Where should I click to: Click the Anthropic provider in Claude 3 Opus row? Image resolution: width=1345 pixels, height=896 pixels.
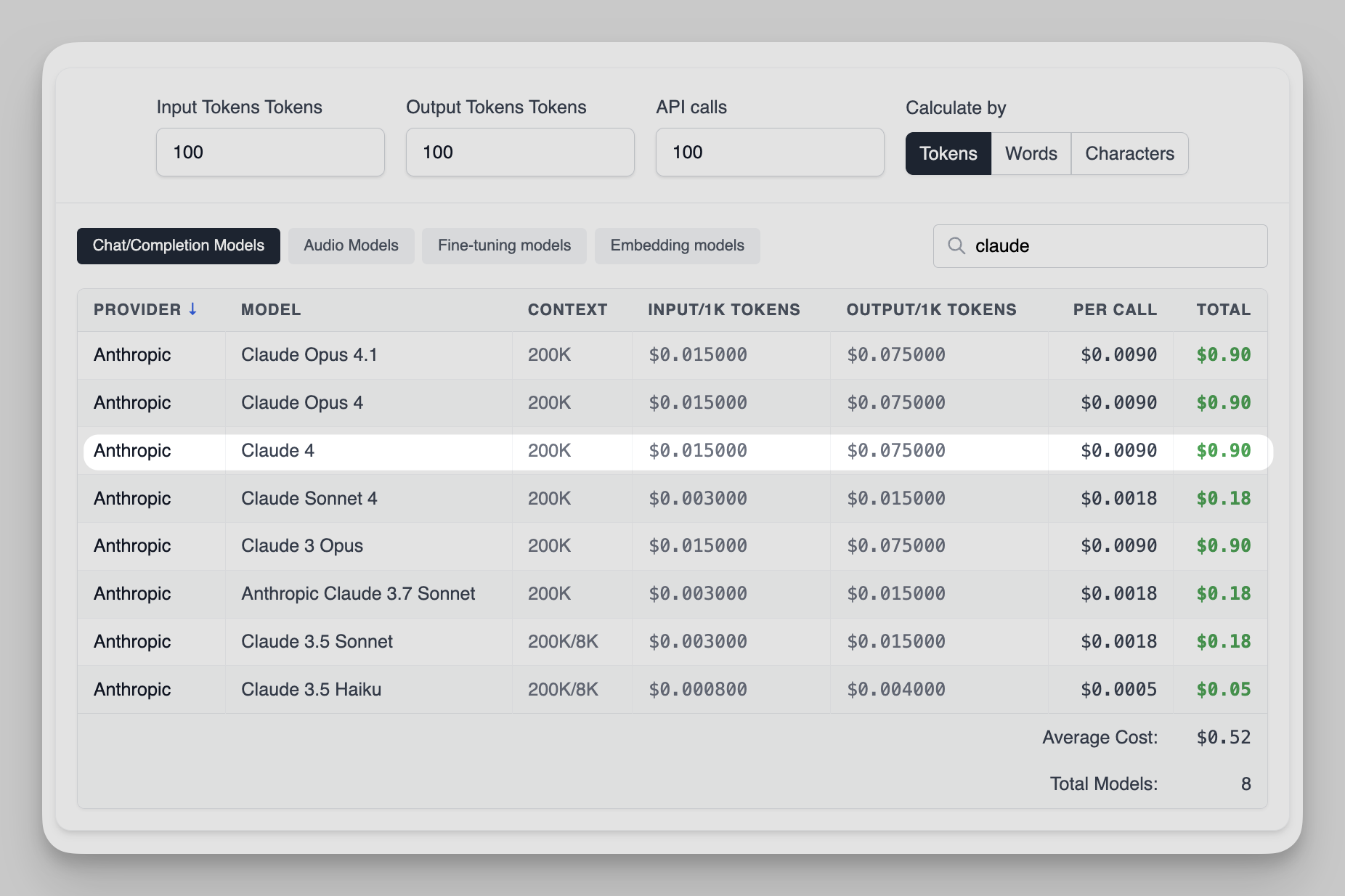click(x=132, y=546)
